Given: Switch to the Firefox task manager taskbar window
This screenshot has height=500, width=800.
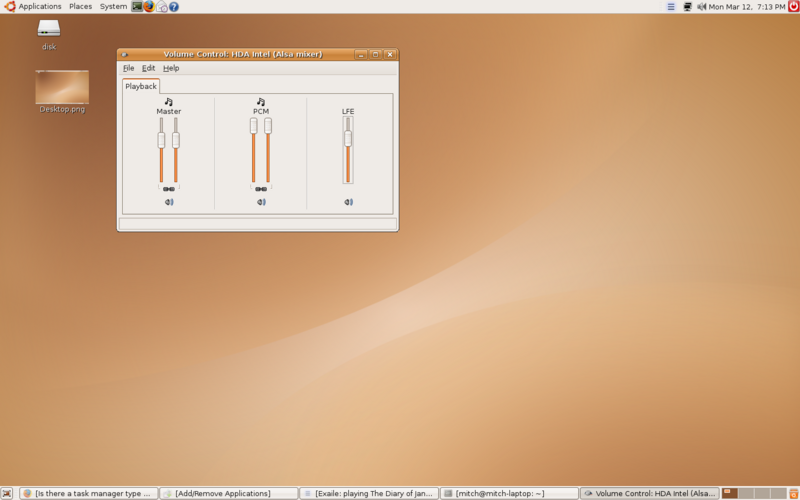Looking at the screenshot, I should [x=89, y=493].
